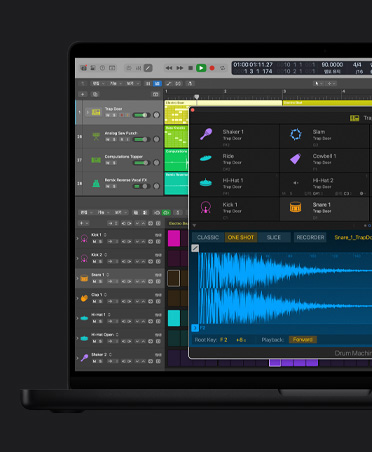This screenshot has height=452, width=372.
Task: Toggle the Editors pencil icon in control bar
Action: coord(148,68)
